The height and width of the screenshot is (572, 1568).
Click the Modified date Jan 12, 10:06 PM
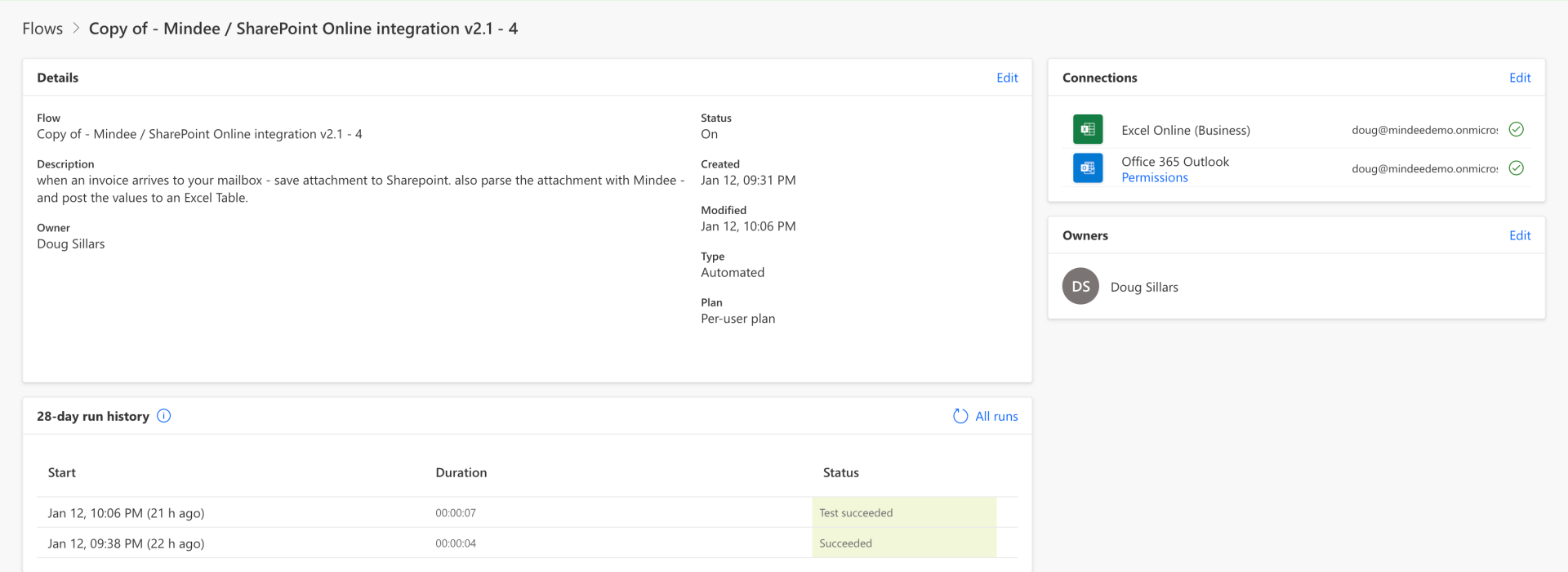click(748, 226)
